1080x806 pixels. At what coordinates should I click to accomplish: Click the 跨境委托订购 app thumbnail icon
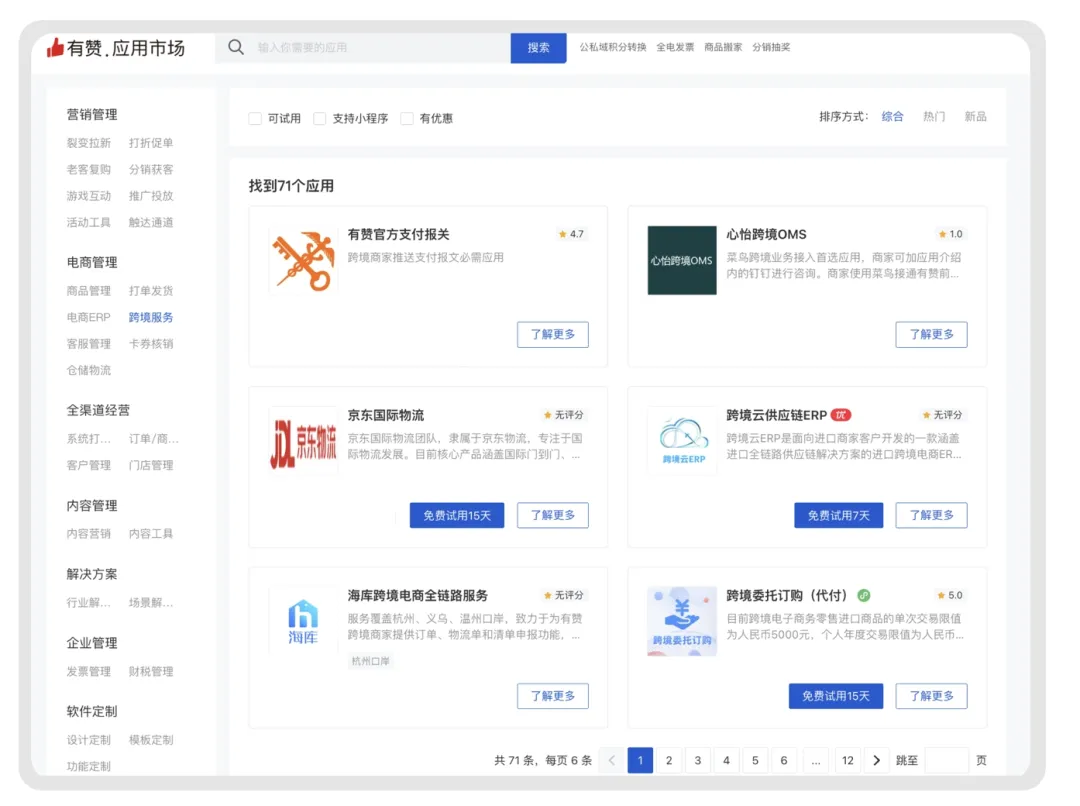click(x=682, y=621)
